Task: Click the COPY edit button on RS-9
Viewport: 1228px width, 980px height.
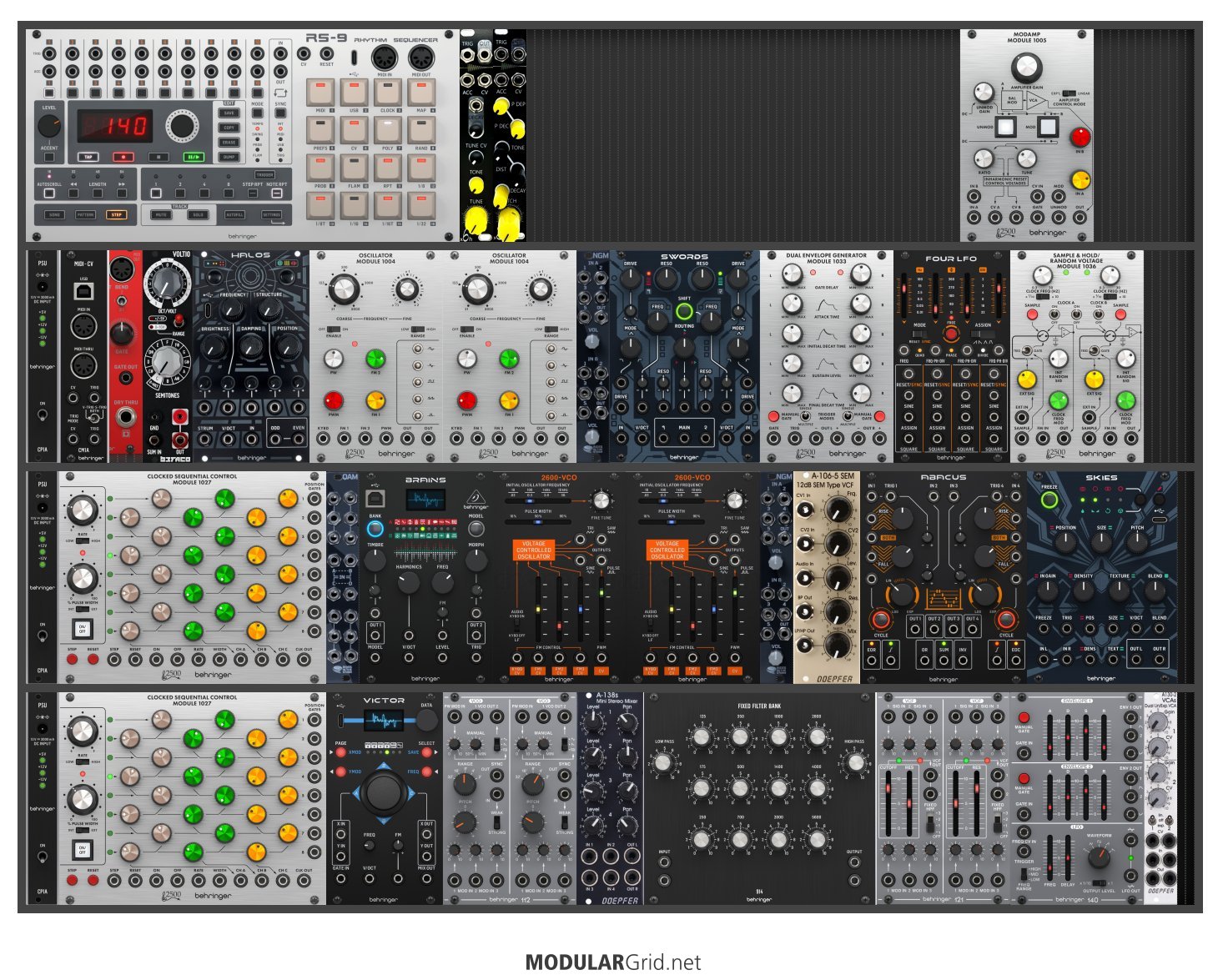Action: [229, 128]
